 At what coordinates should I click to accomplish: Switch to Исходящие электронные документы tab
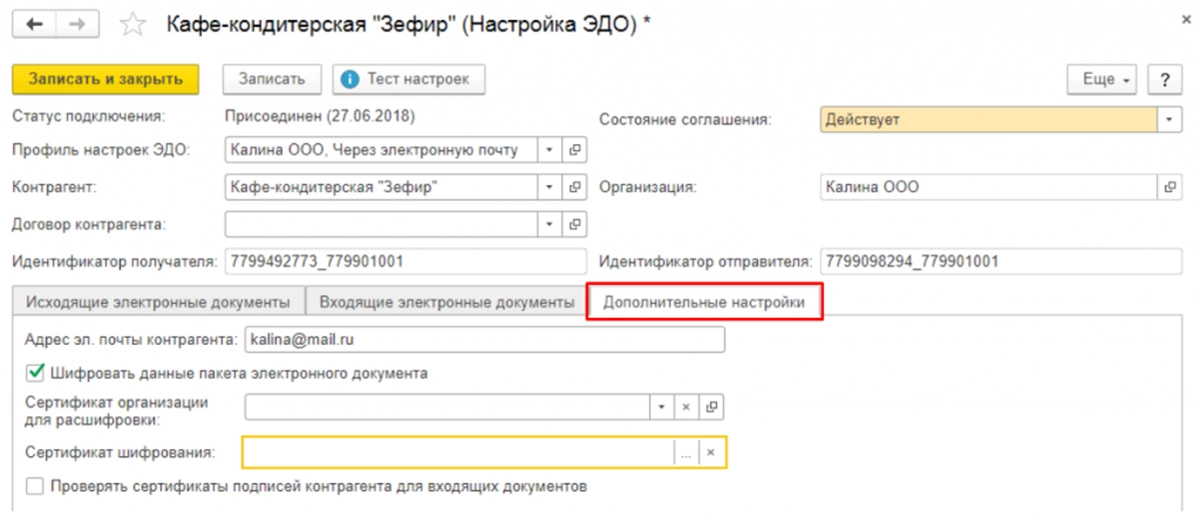point(158,301)
